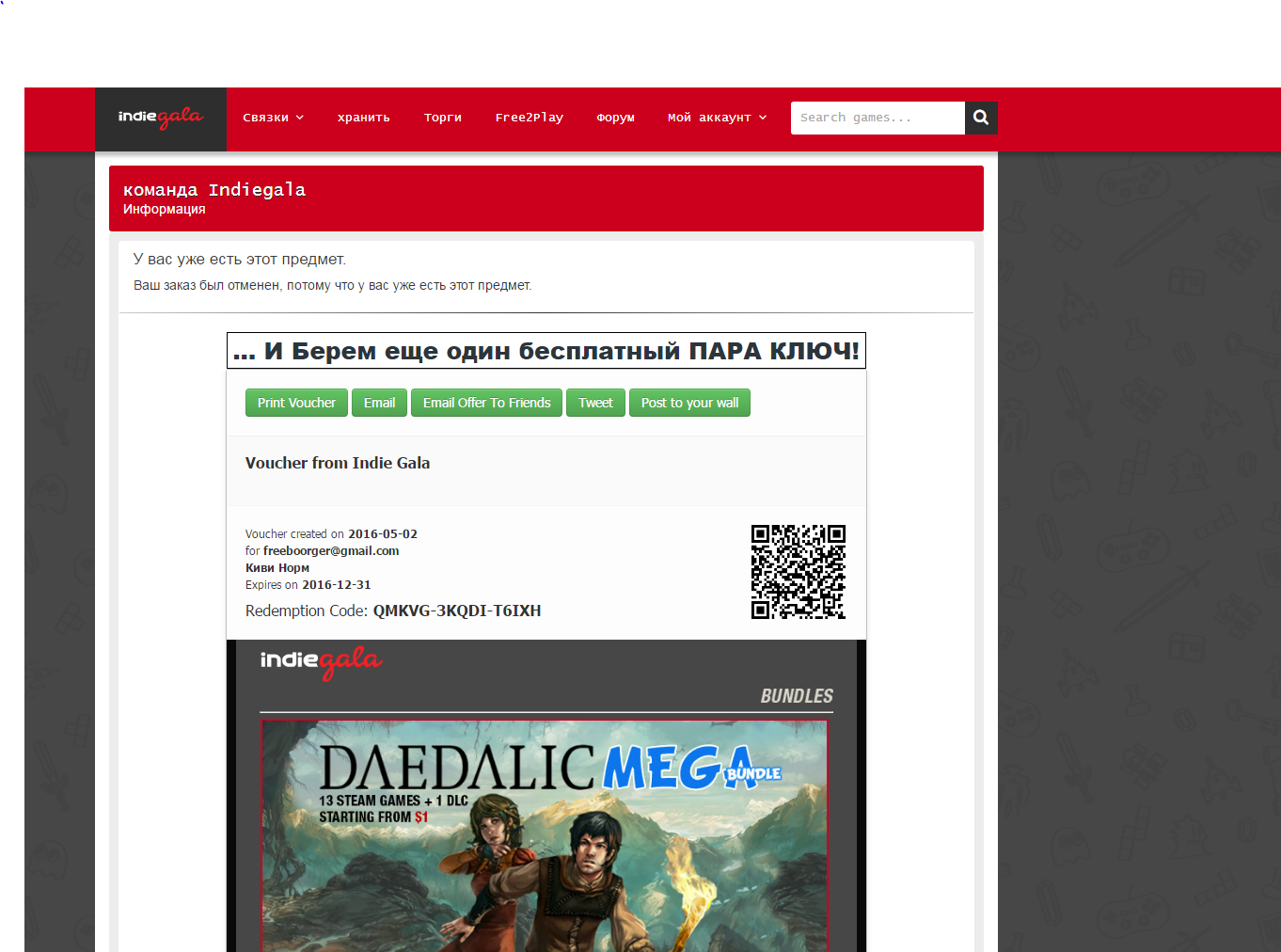Click the IndieGala logo in the voucher

[x=321, y=663]
